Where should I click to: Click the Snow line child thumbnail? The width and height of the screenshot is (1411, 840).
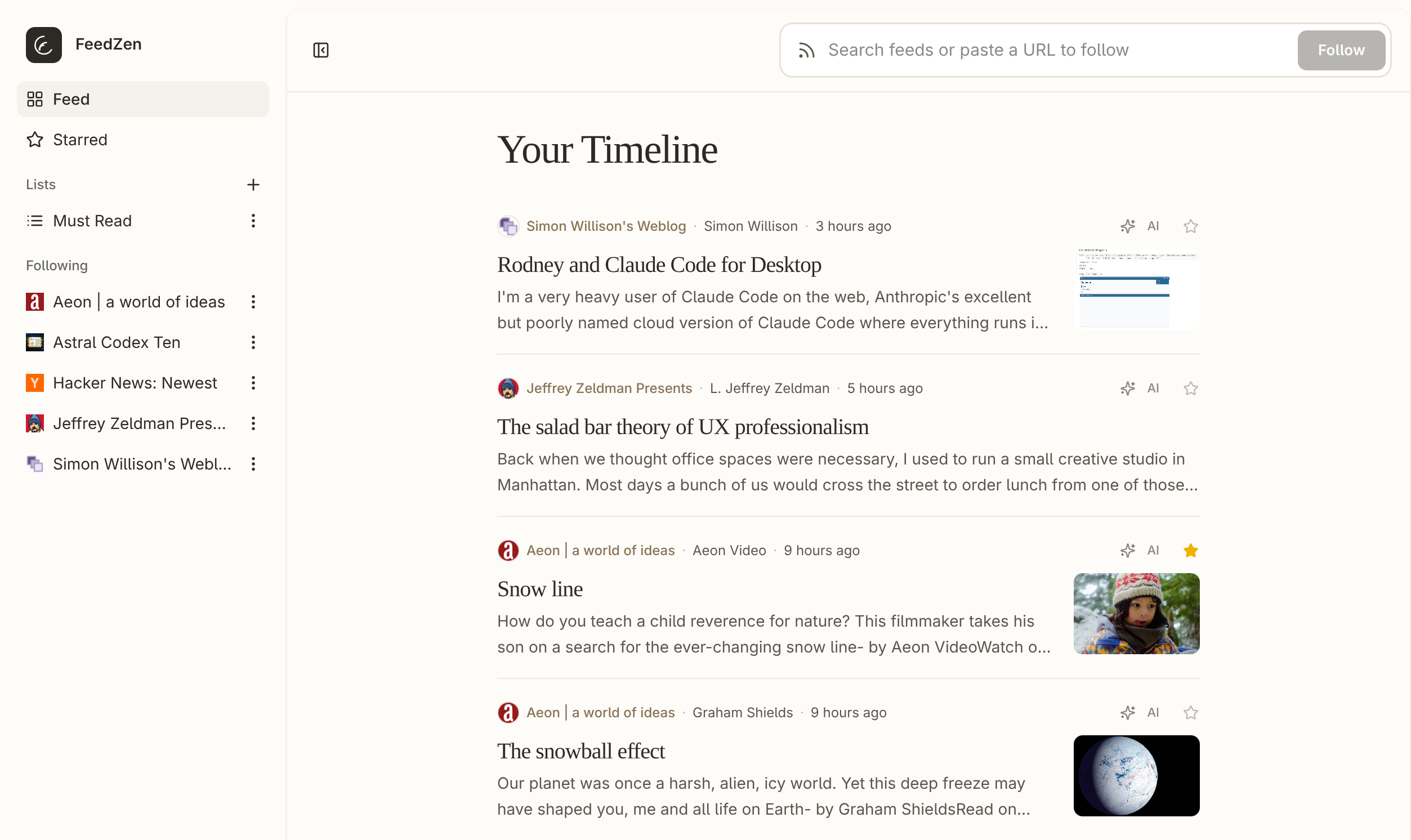tap(1136, 614)
